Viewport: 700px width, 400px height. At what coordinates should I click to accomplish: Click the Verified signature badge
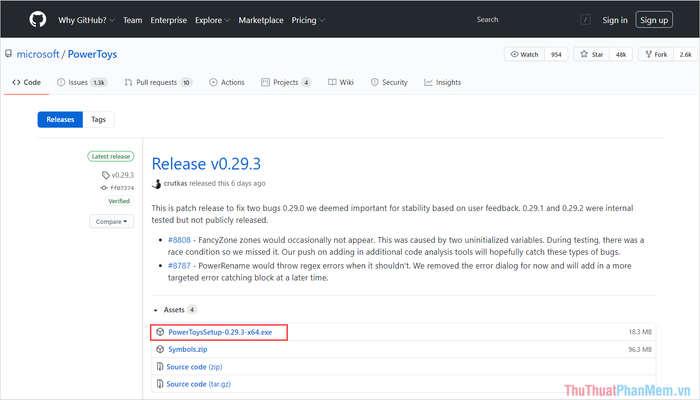119,201
